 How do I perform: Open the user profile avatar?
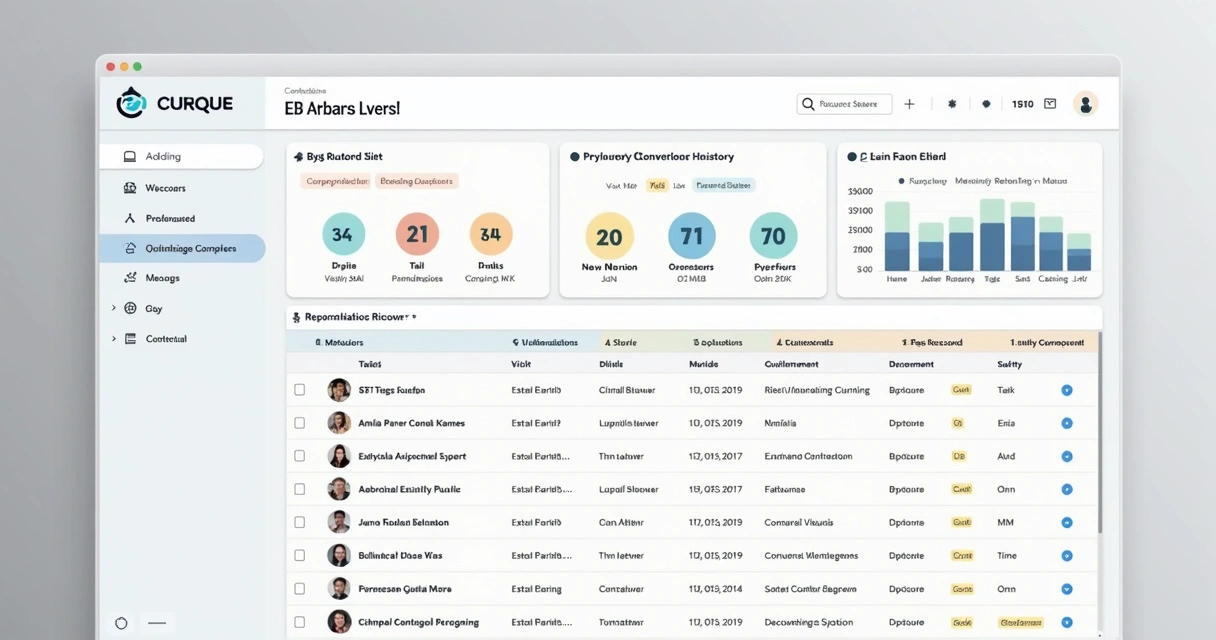tap(1085, 103)
